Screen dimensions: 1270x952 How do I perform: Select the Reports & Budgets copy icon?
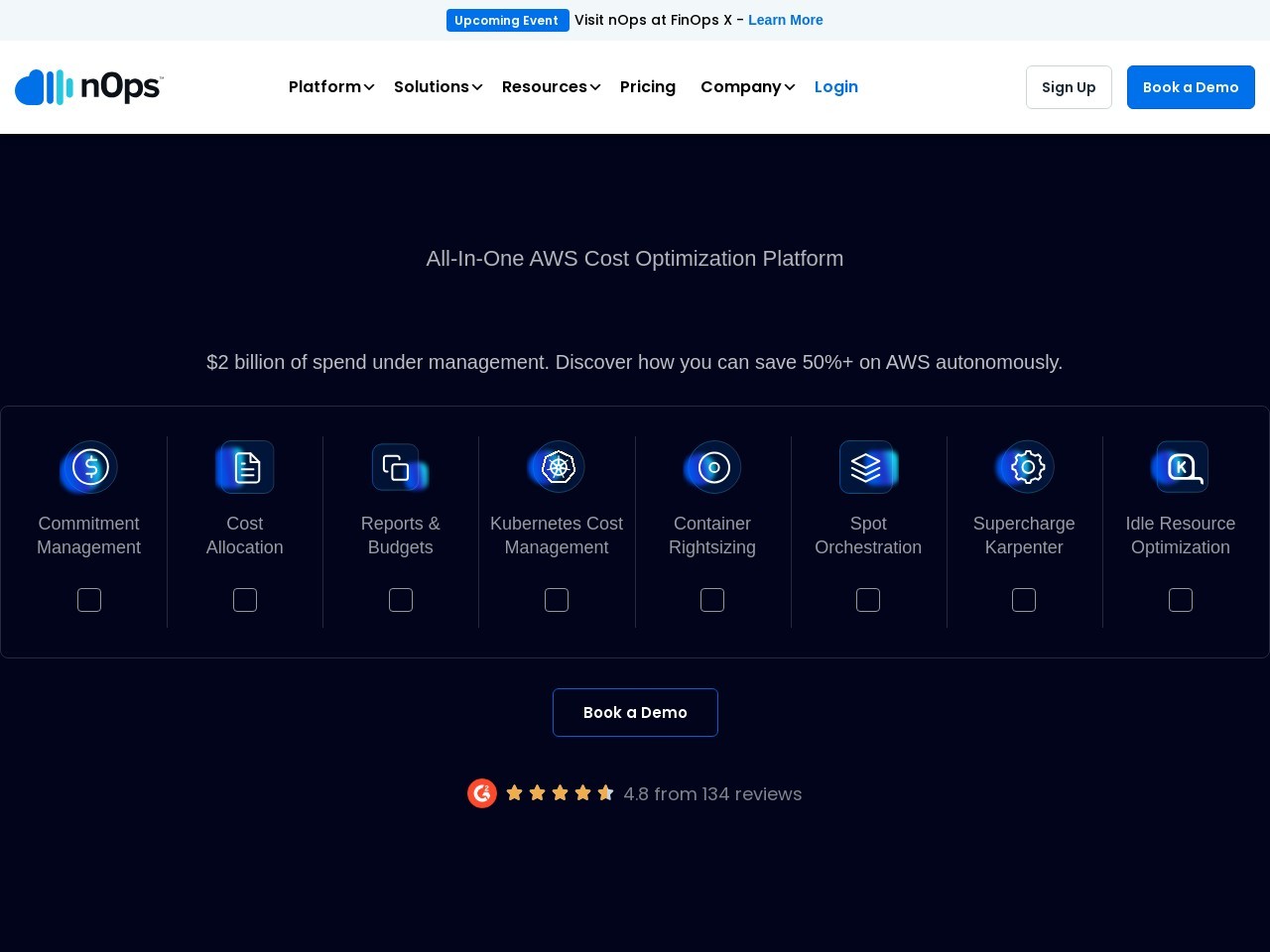401,467
